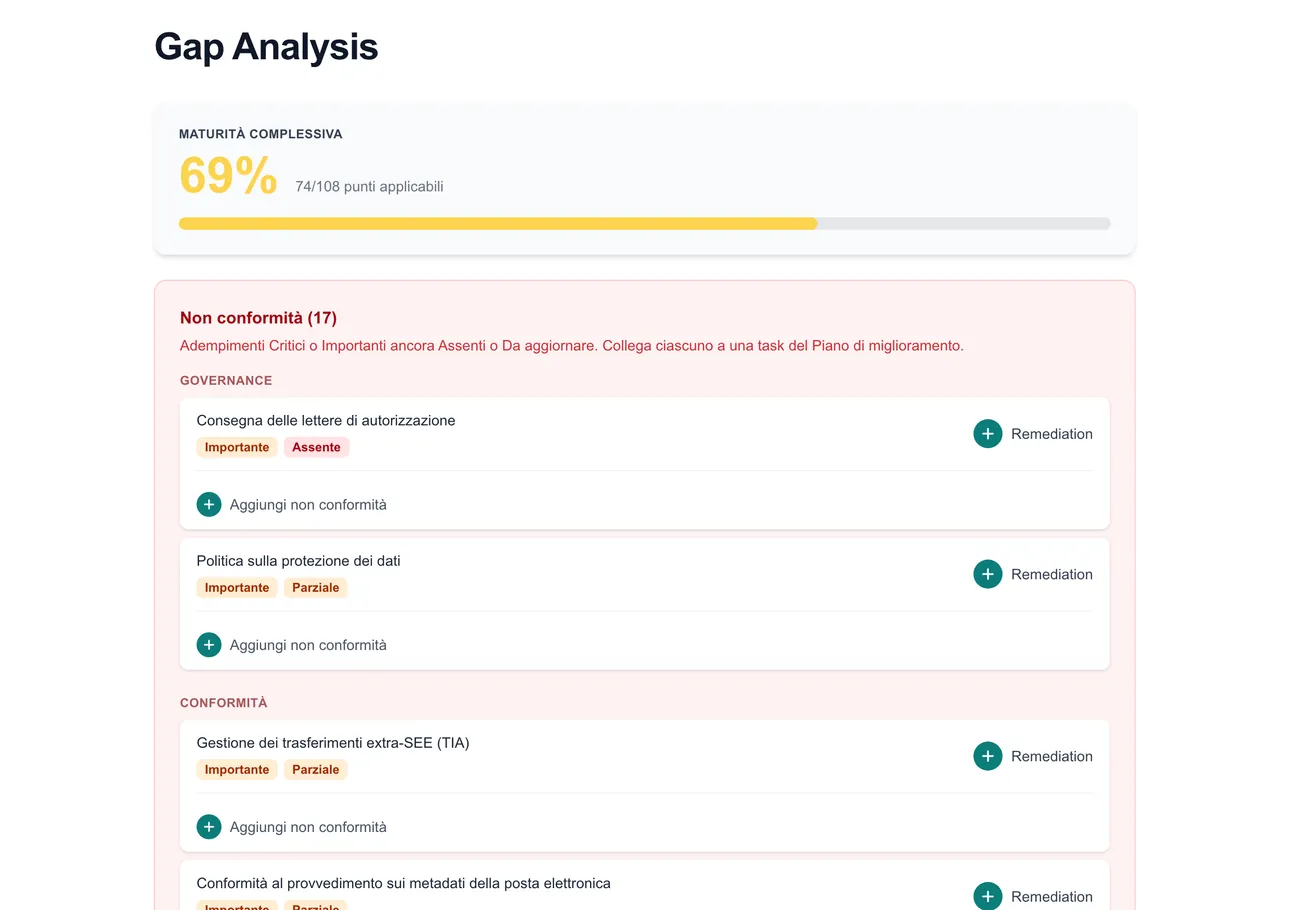Image resolution: width=1300 pixels, height=910 pixels.
Task: Click the 69% maturity score
Action: pos(228,176)
